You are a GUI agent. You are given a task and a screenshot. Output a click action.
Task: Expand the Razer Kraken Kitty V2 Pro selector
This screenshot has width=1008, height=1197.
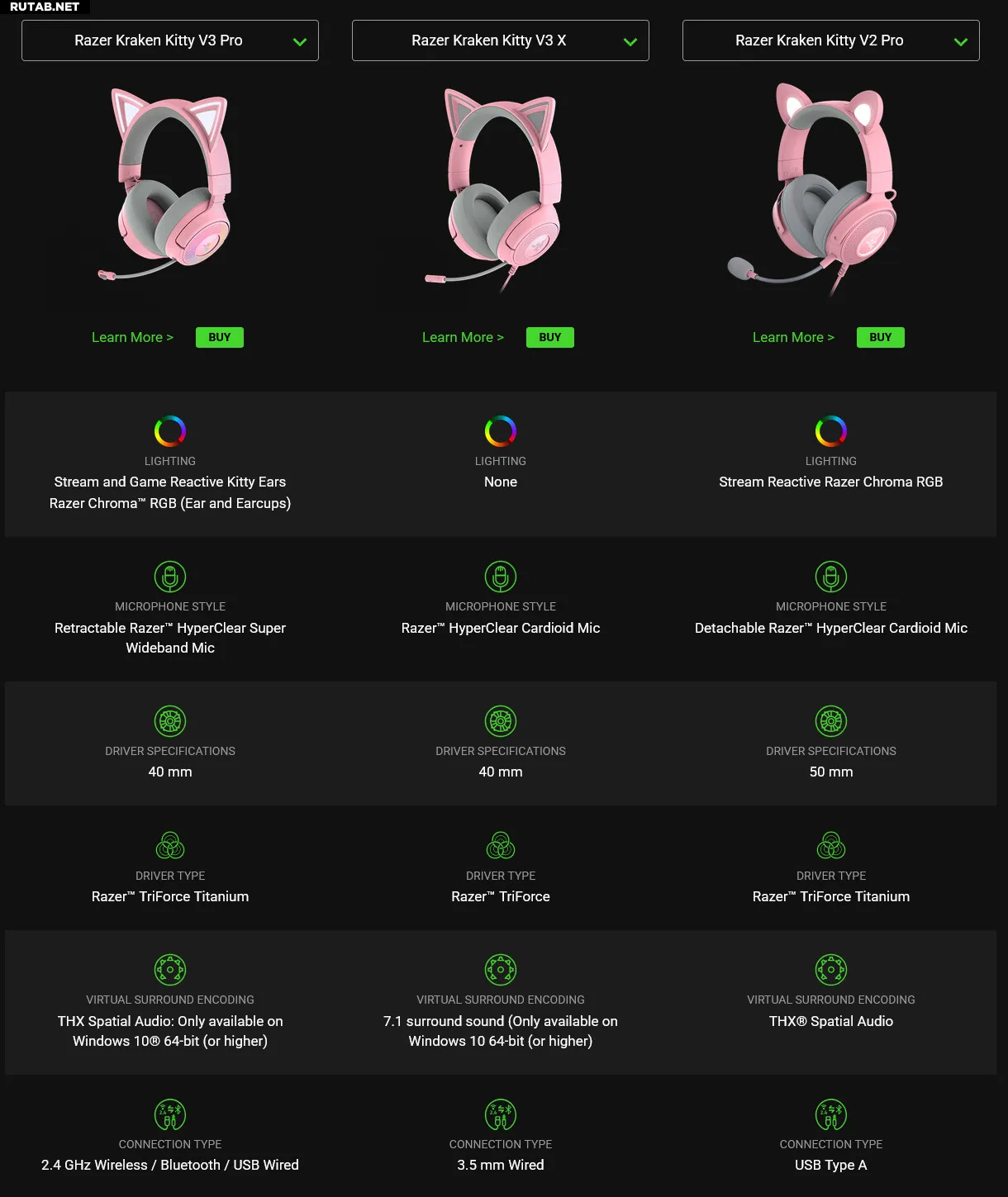pos(831,40)
